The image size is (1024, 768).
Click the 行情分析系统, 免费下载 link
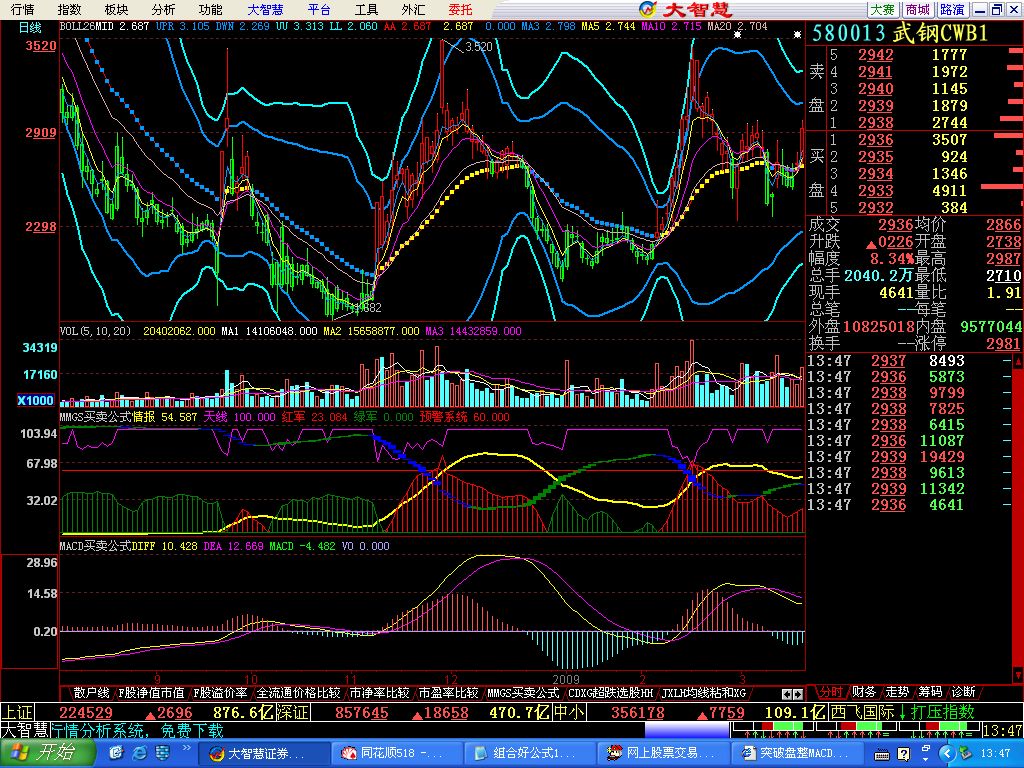[x=137, y=730]
